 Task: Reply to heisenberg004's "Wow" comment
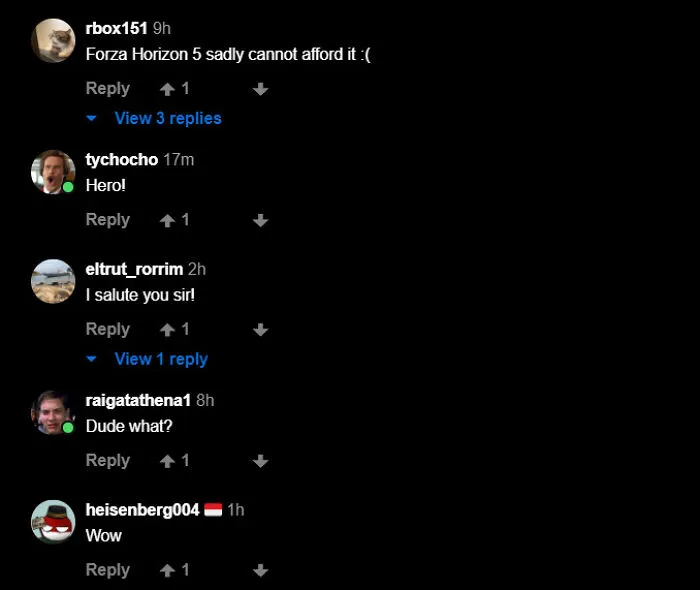[x=108, y=570]
